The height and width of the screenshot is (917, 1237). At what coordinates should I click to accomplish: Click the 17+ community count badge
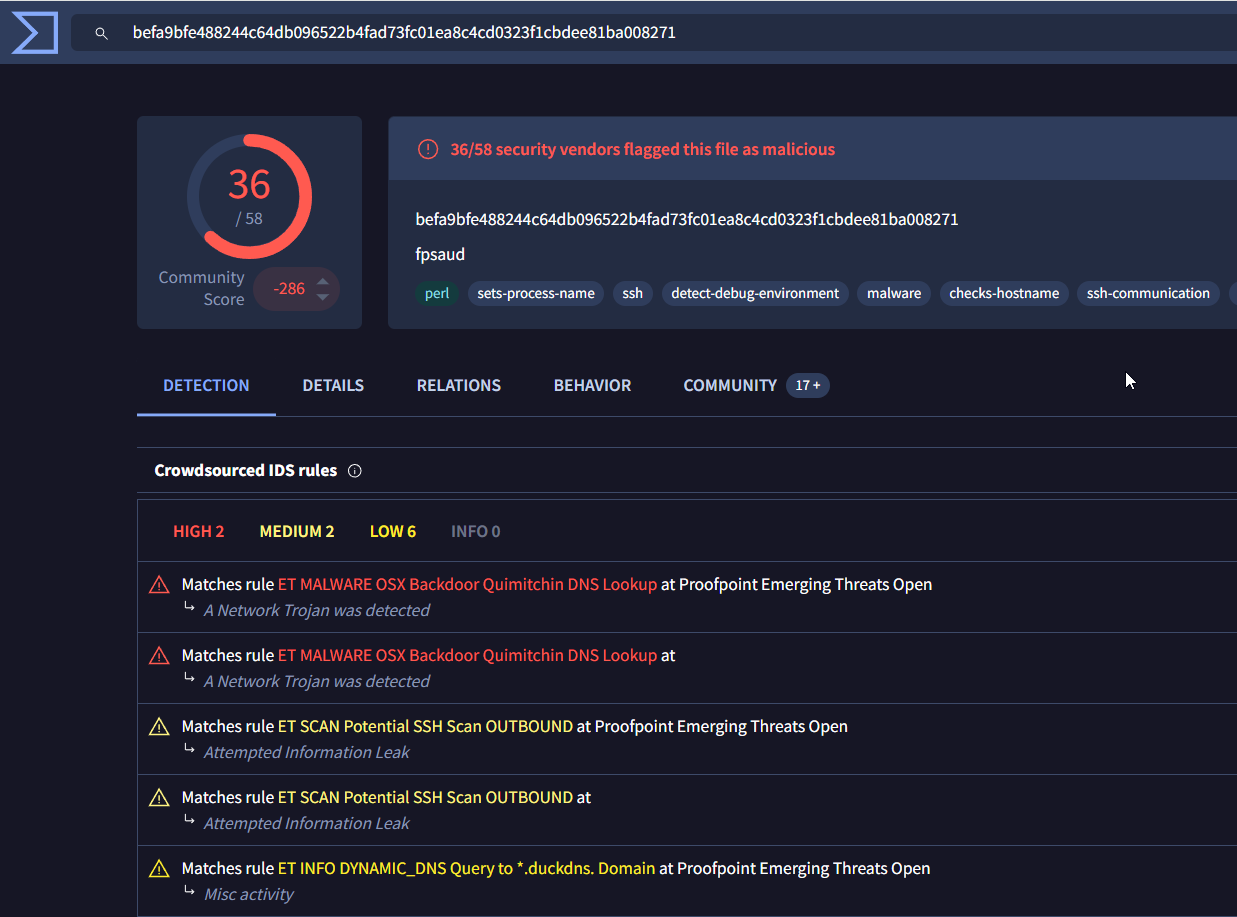808,385
